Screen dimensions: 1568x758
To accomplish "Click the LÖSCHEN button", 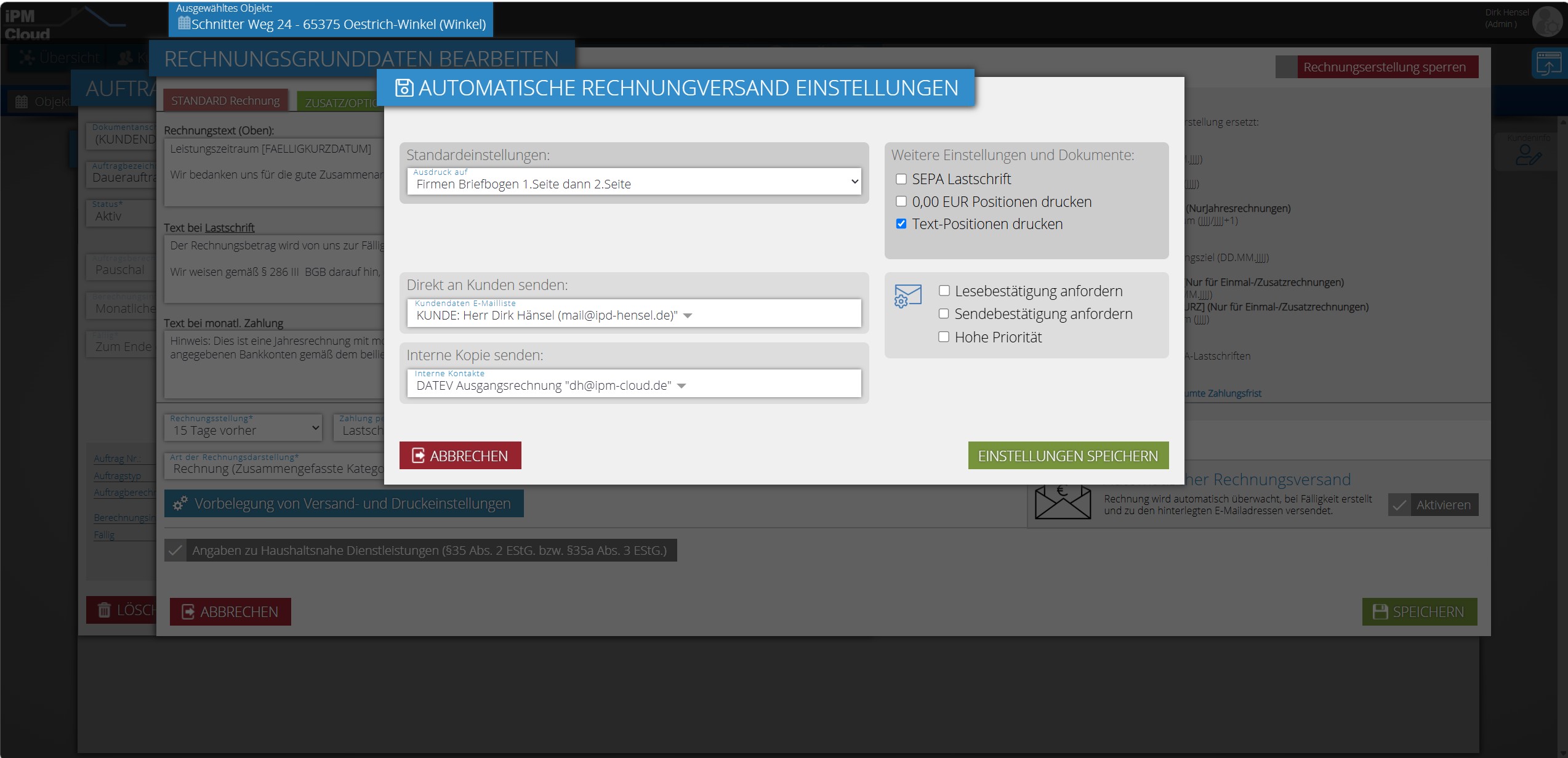I will click(x=121, y=610).
